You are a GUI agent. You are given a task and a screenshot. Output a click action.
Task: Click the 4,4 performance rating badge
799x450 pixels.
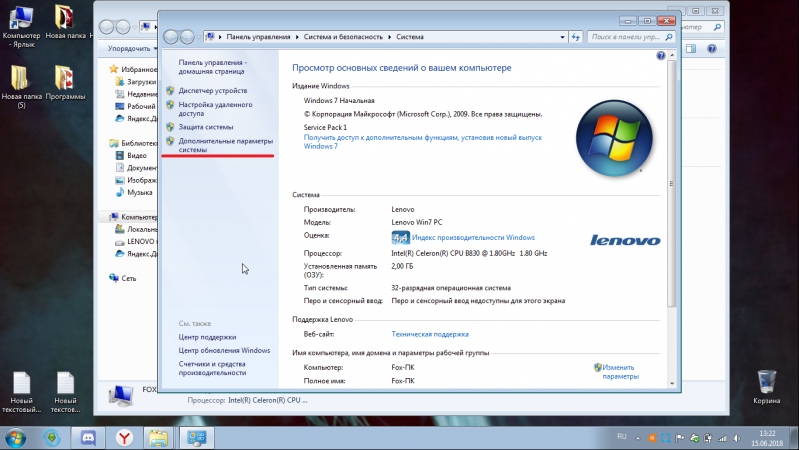point(400,237)
